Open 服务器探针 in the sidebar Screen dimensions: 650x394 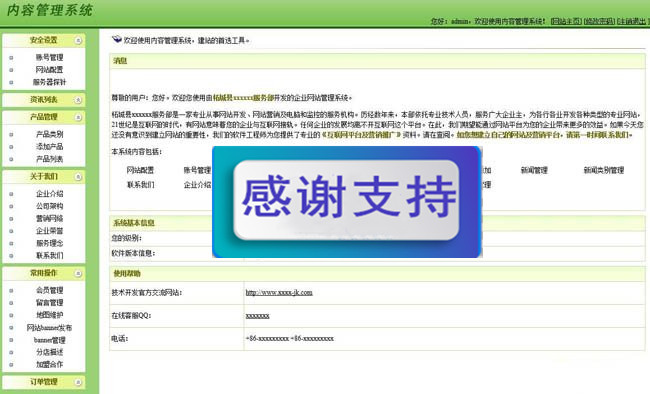tap(49, 82)
